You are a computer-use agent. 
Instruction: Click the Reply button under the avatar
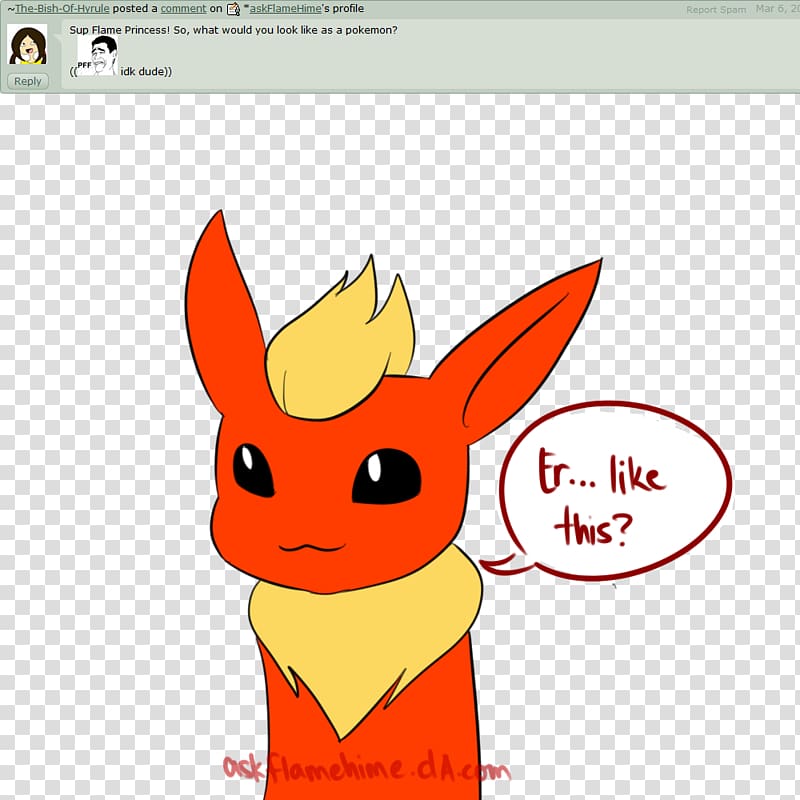[x=28, y=81]
